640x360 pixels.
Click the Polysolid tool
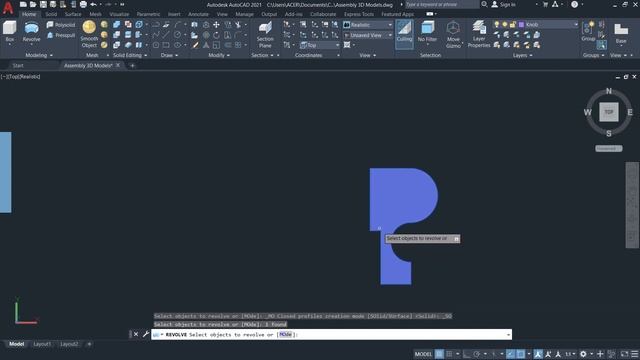61,25
